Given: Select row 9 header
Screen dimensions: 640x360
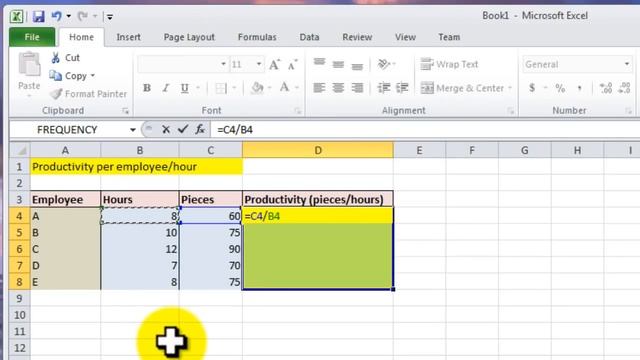Looking at the screenshot, I should click(x=20, y=298).
